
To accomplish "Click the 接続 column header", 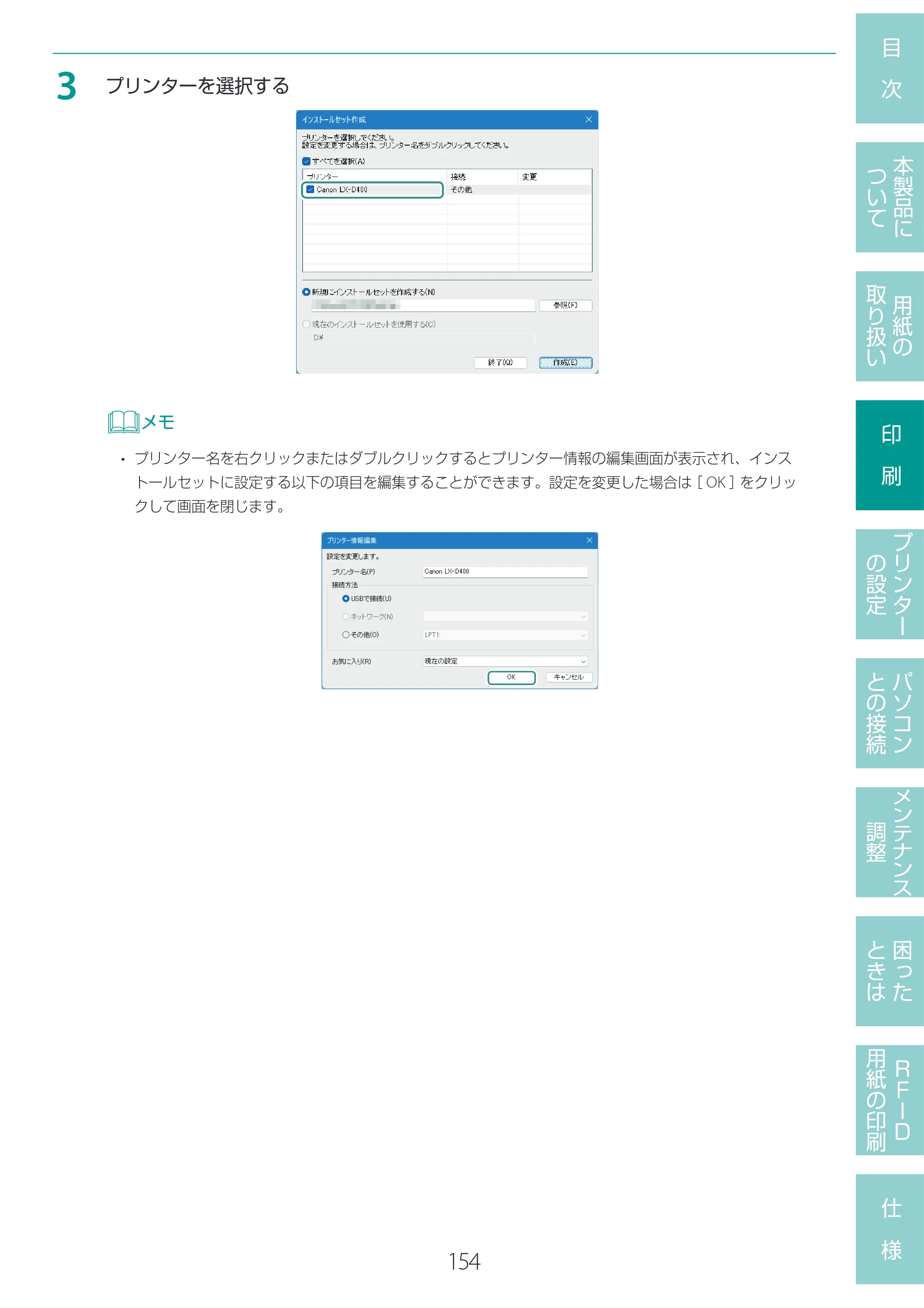I will click(x=483, y=177).
